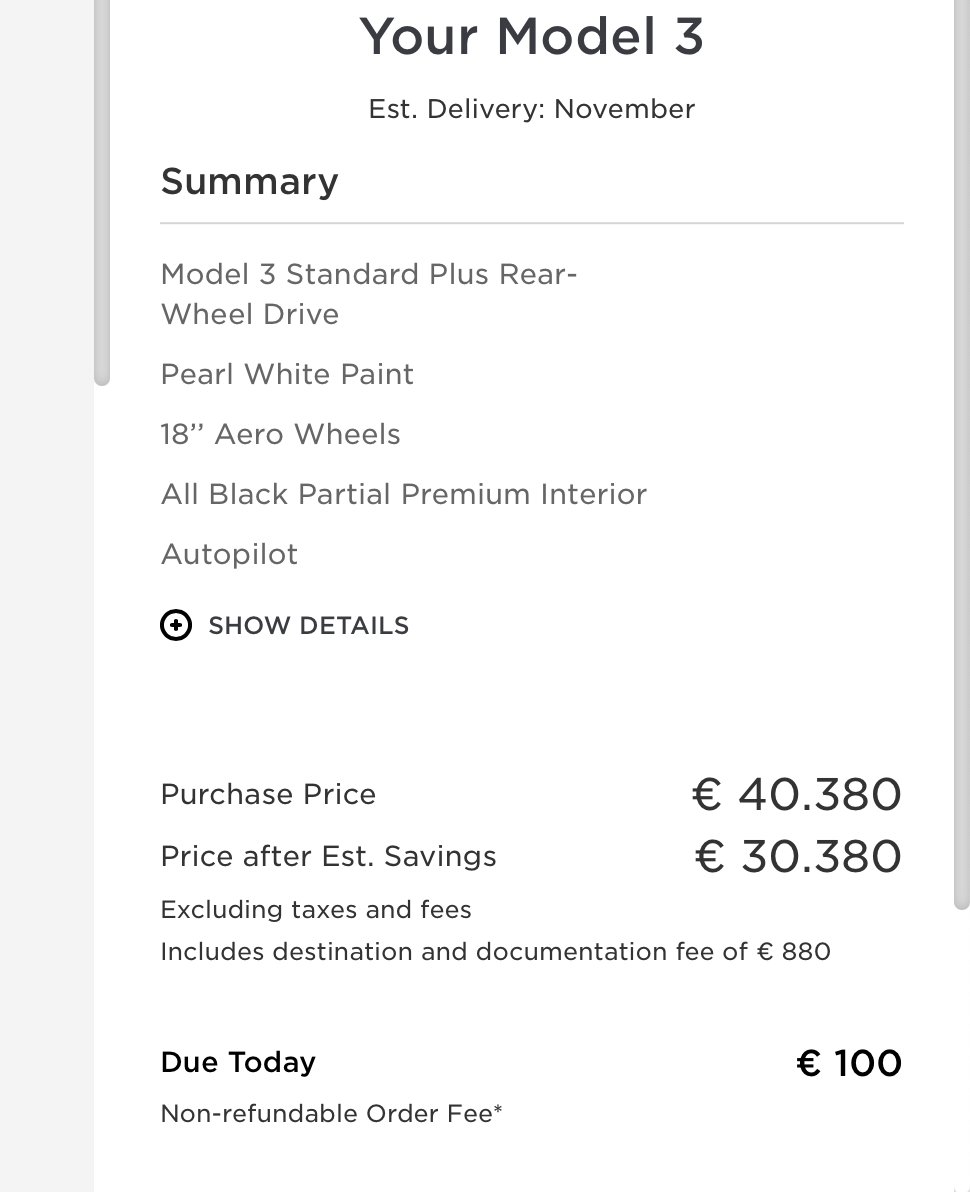Select the Pearl White Paint item
This screenshot has height=1192, width=970.
click(287, 374)
